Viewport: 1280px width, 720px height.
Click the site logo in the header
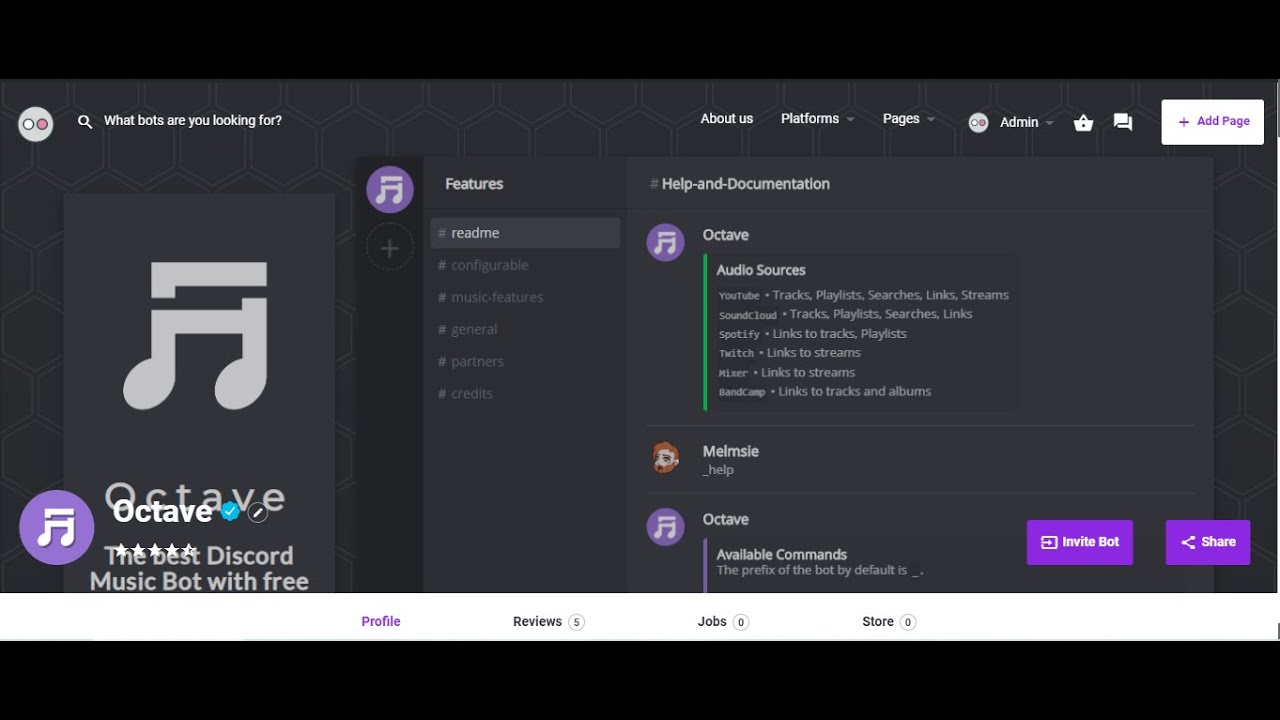click(36, 124)
